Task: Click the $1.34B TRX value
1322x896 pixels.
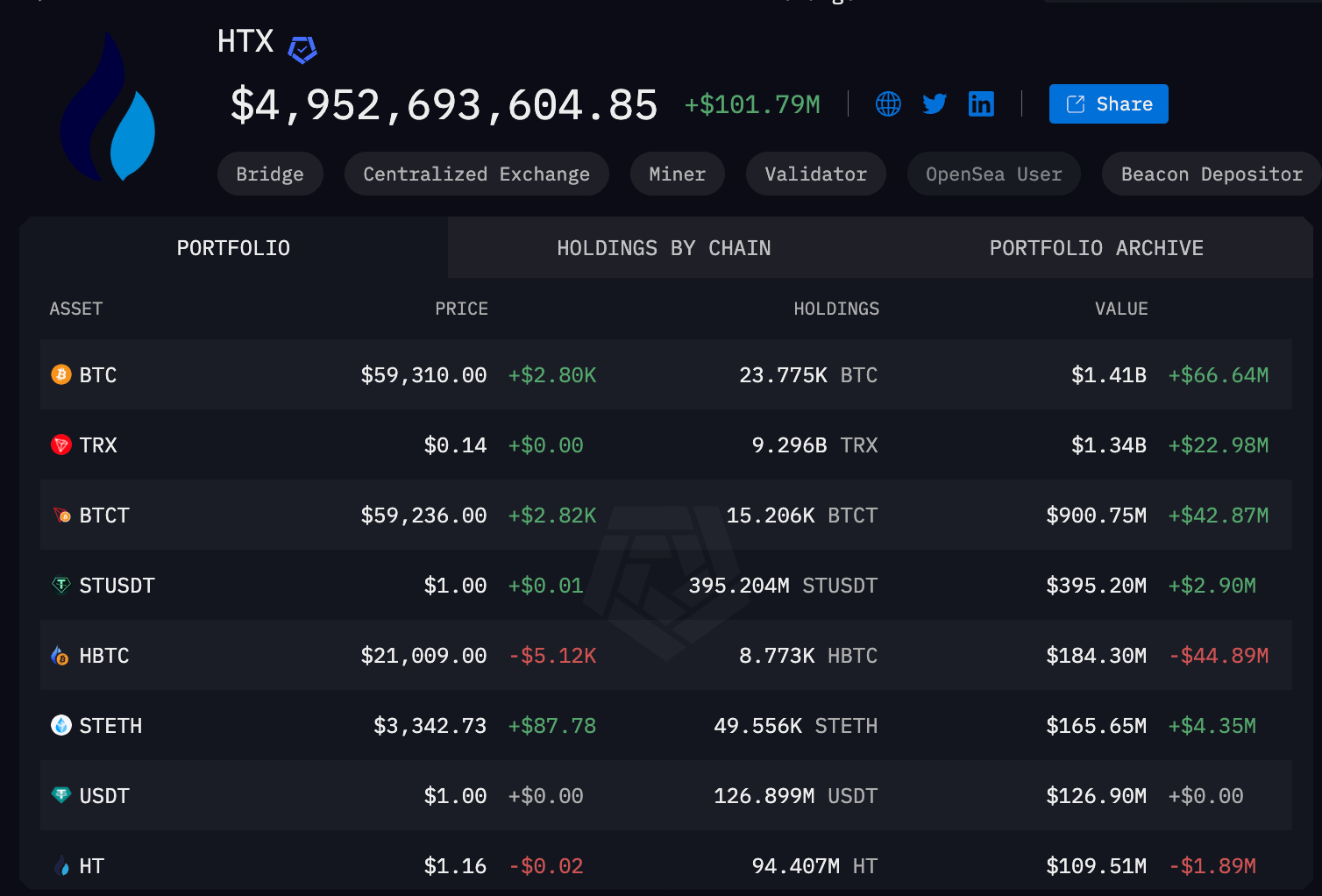Action: pos(1109,445)
